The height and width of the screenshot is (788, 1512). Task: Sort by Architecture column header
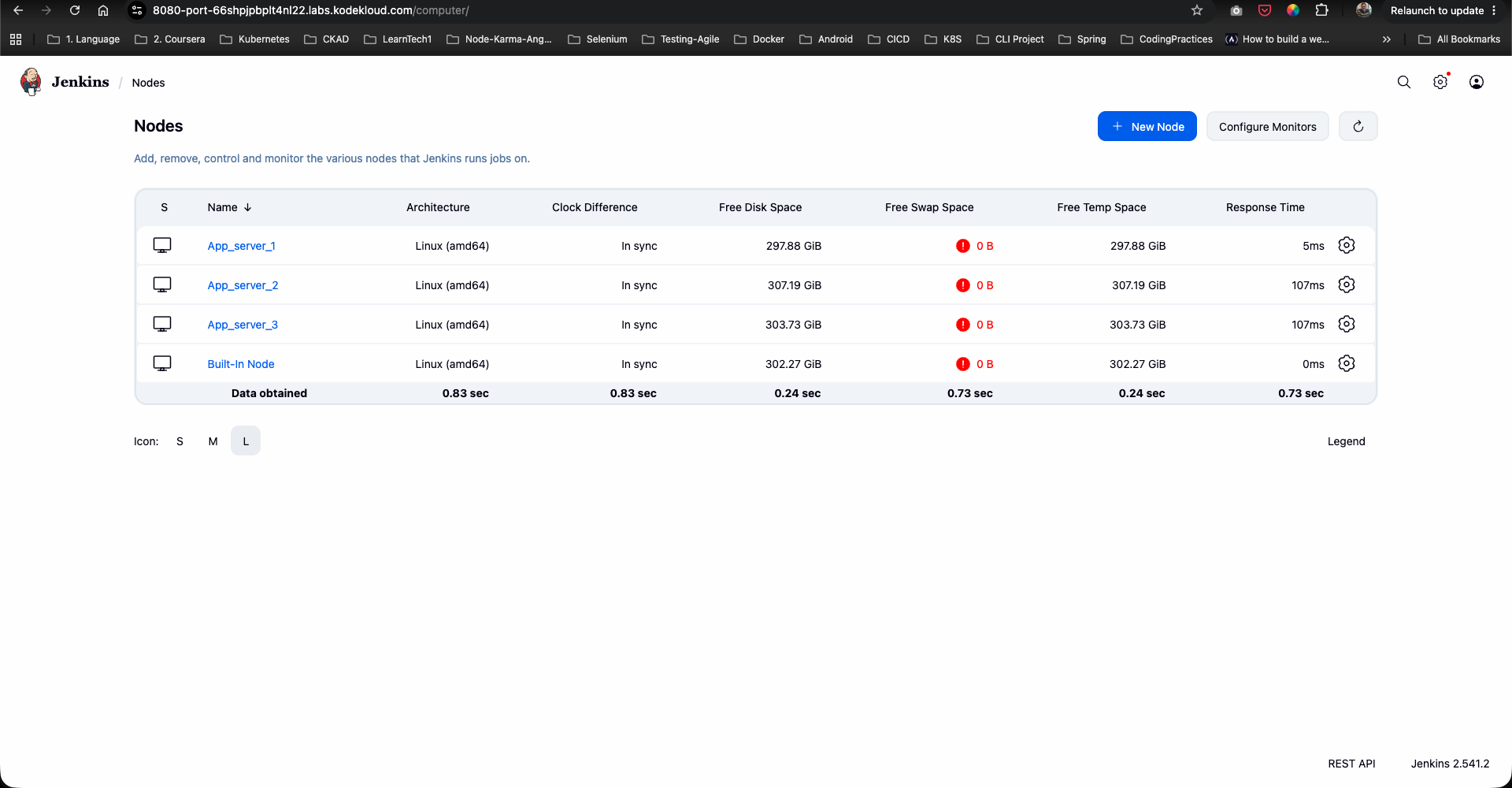438,207
